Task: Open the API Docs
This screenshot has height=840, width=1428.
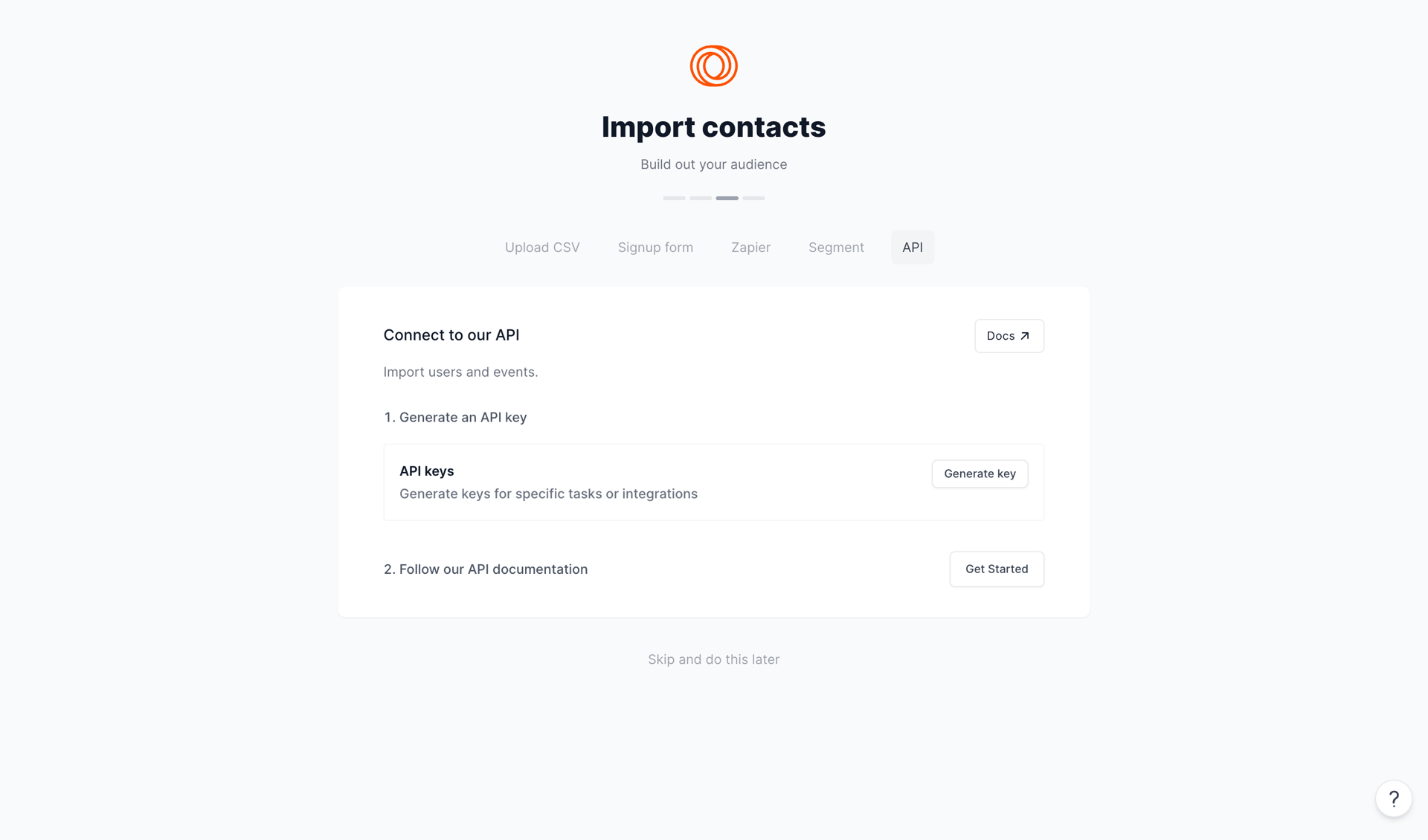Action: tap(1009, 335)
